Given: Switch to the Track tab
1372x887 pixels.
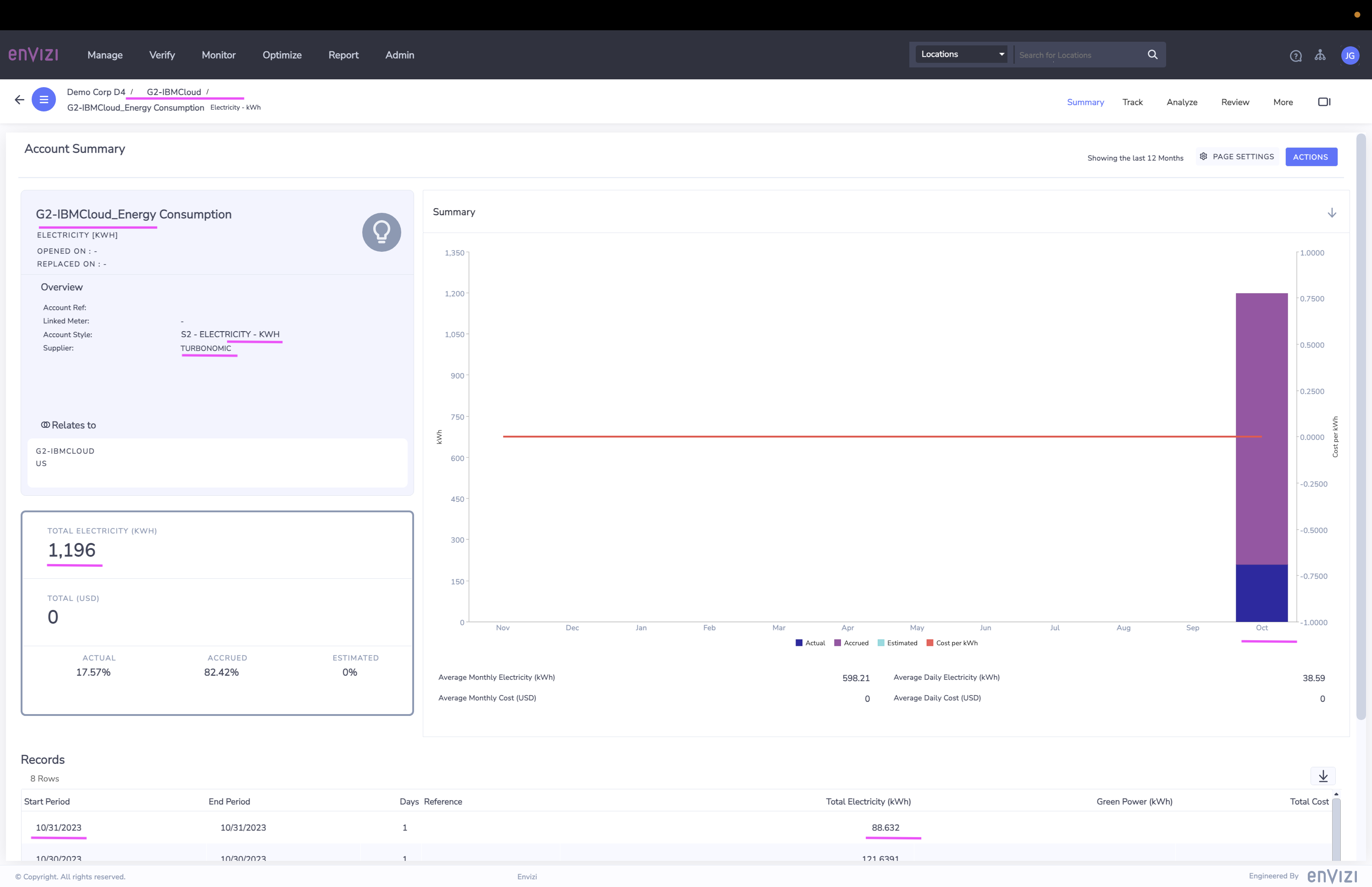Looking at the screenshot, I should pyautogui.click(x=1132, y=102).
